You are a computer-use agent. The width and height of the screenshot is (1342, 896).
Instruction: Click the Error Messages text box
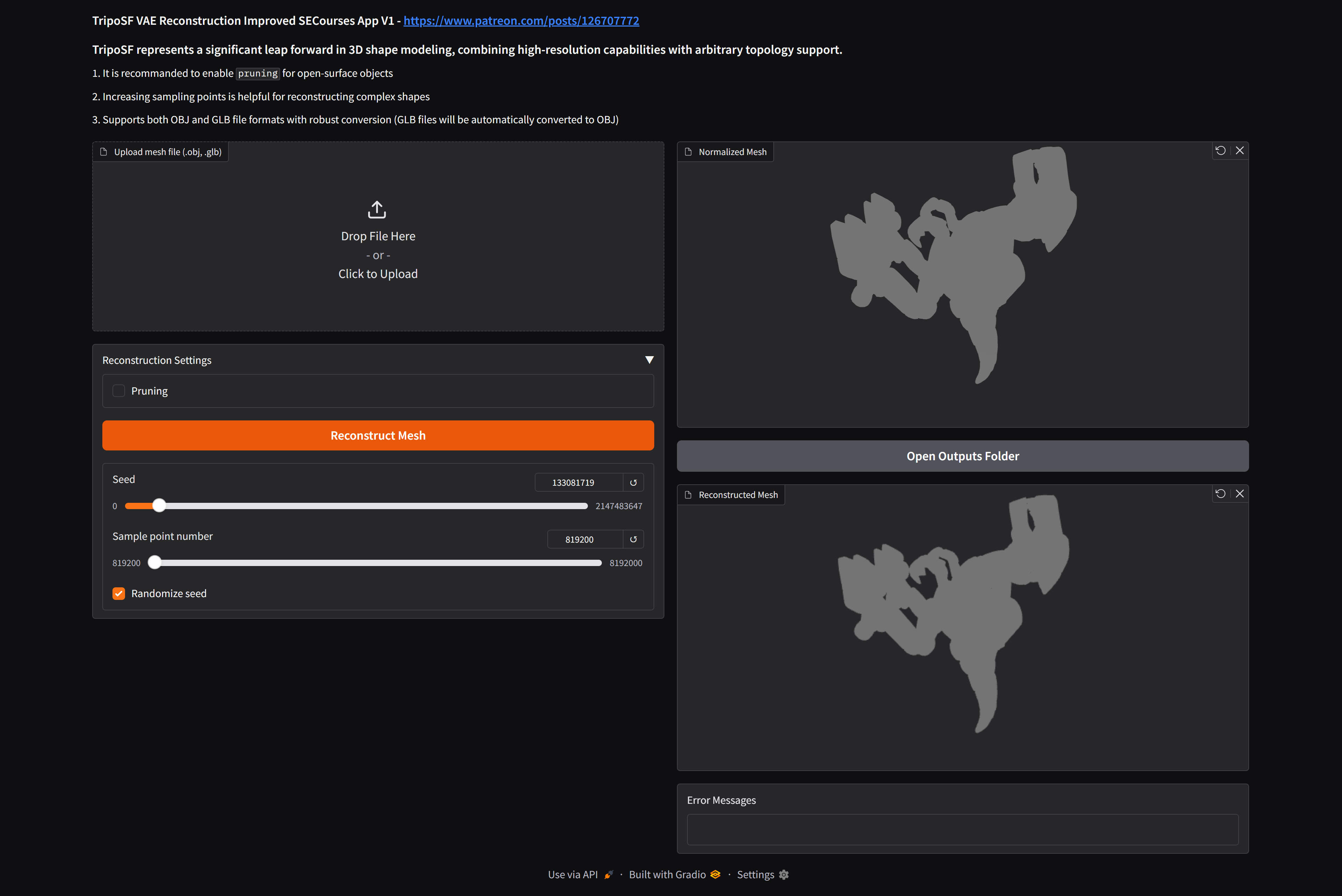pyautogui.click(x=963, y=829)
